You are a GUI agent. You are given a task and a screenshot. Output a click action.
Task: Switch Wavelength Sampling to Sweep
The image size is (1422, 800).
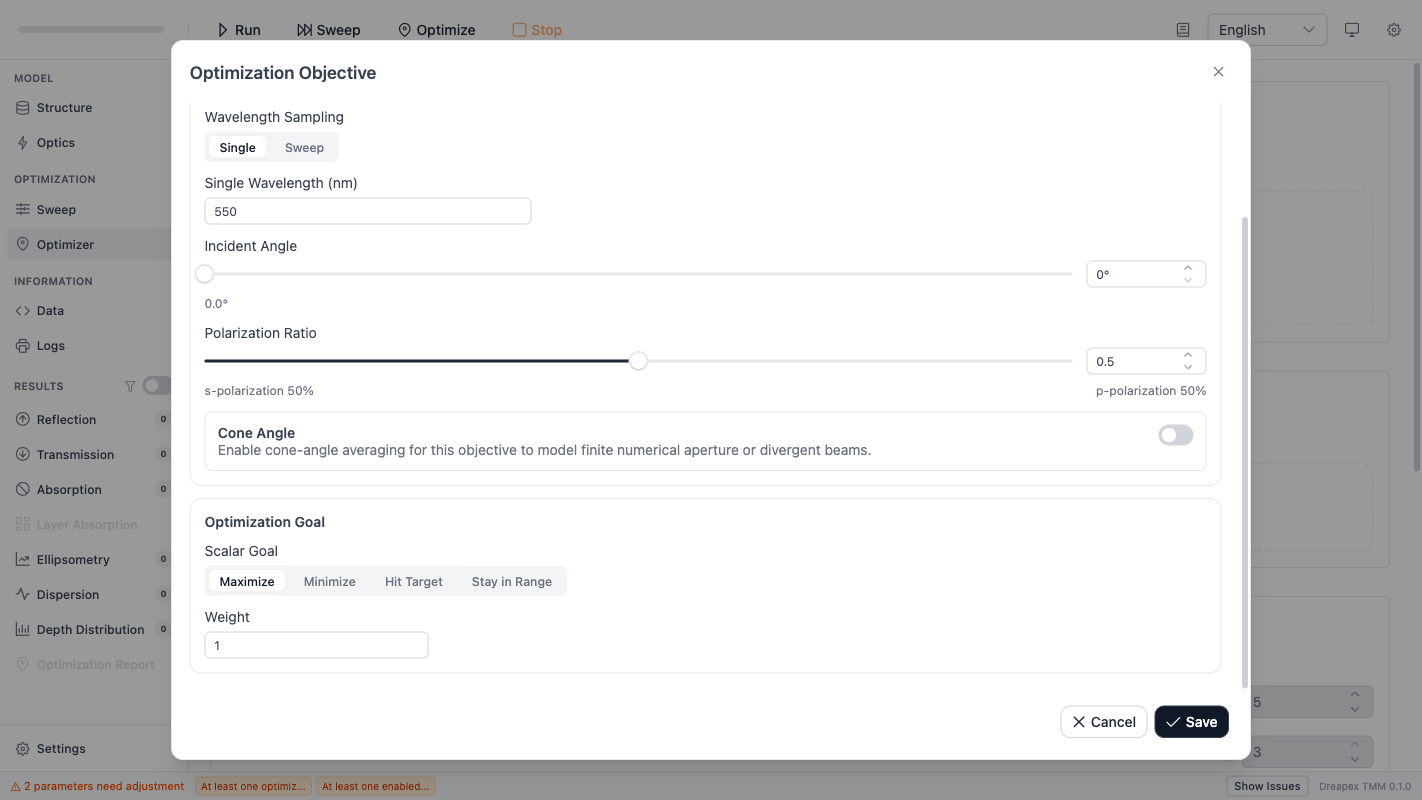[303, 147]
